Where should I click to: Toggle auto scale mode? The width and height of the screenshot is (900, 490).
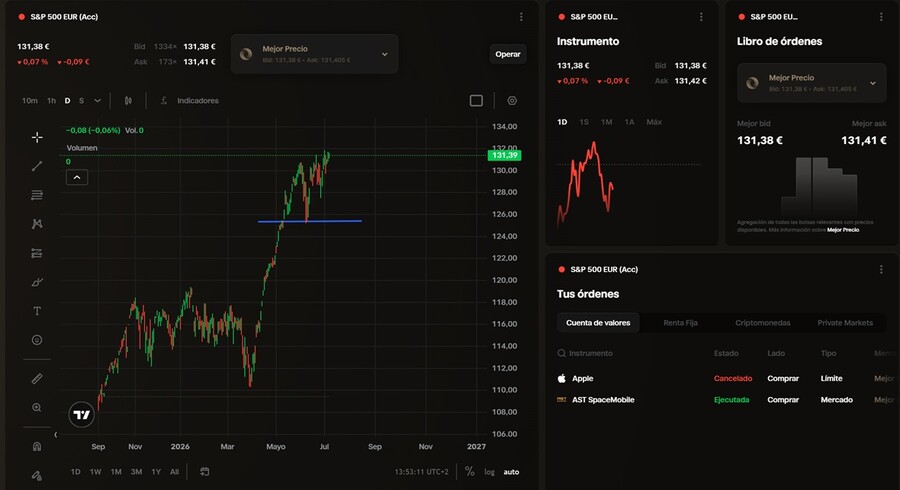point(511,472)
